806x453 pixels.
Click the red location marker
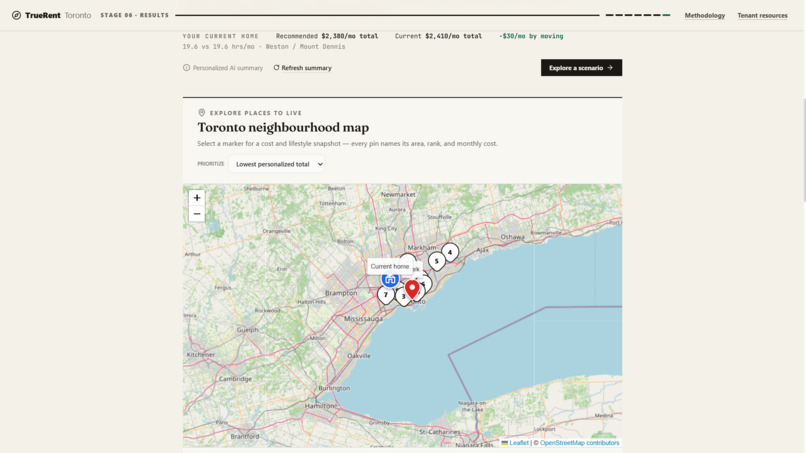point(412,289)
